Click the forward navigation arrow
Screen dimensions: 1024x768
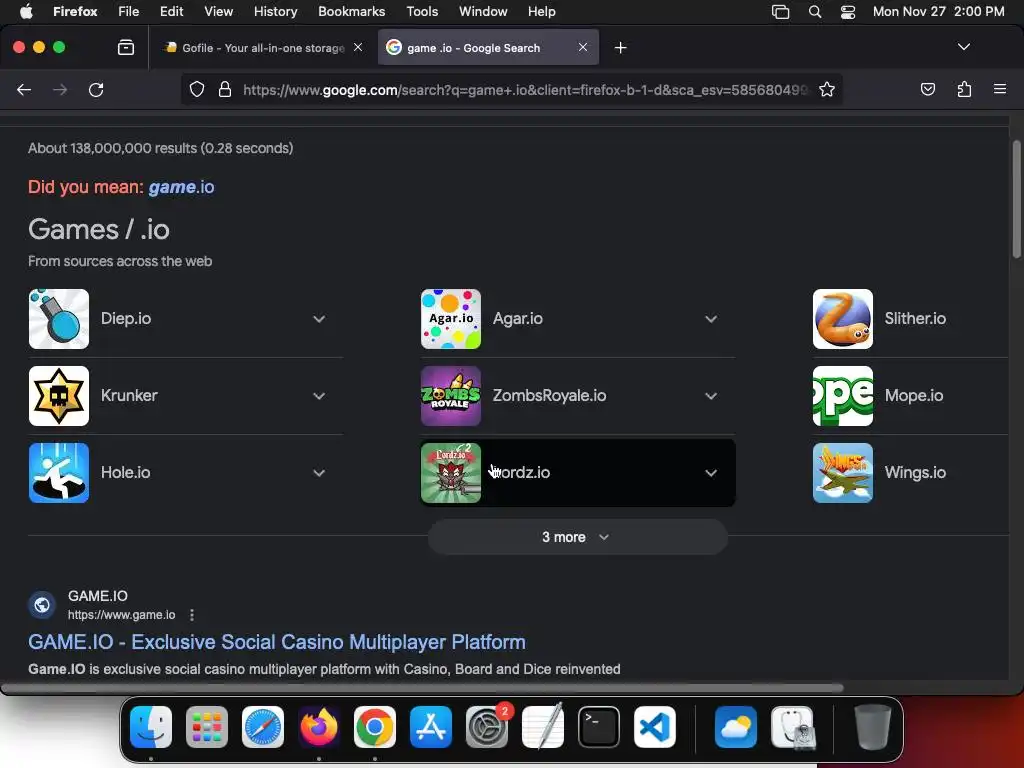[60, 89]
